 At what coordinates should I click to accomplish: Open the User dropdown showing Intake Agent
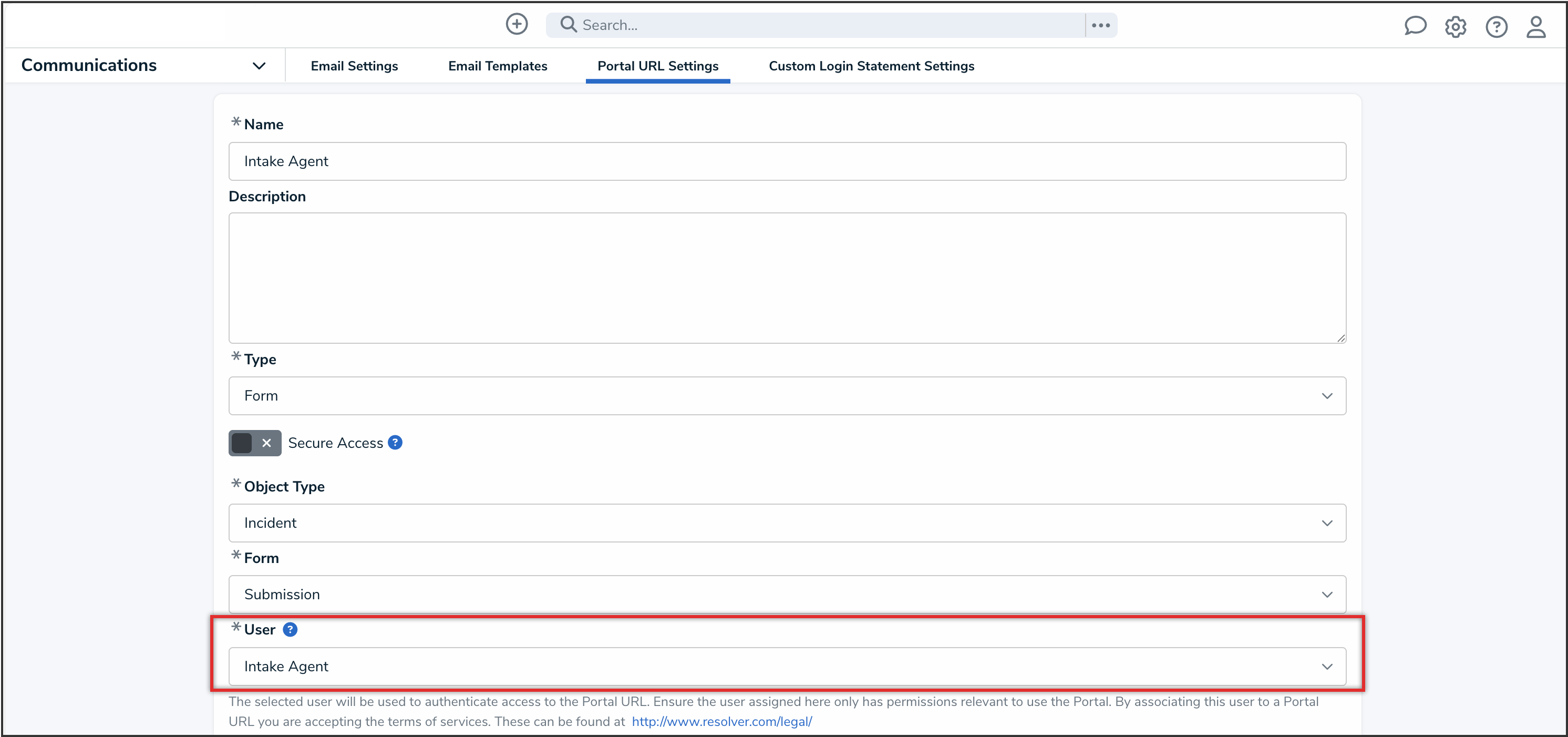coord(787,666)
